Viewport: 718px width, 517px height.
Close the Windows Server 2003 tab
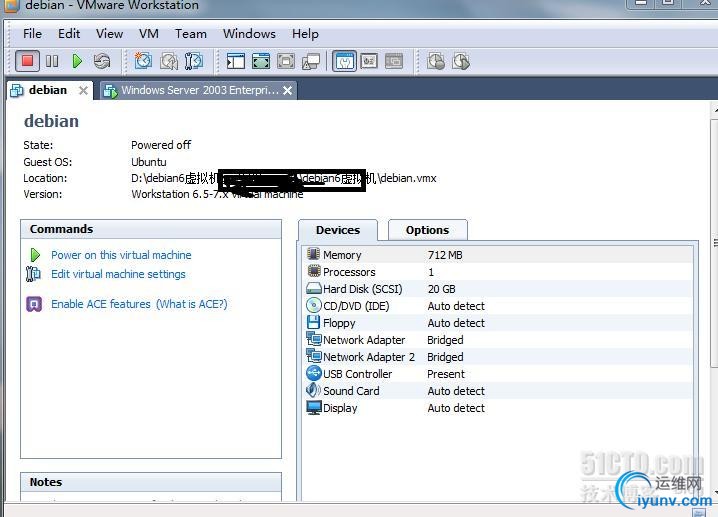tap(288, 91)
